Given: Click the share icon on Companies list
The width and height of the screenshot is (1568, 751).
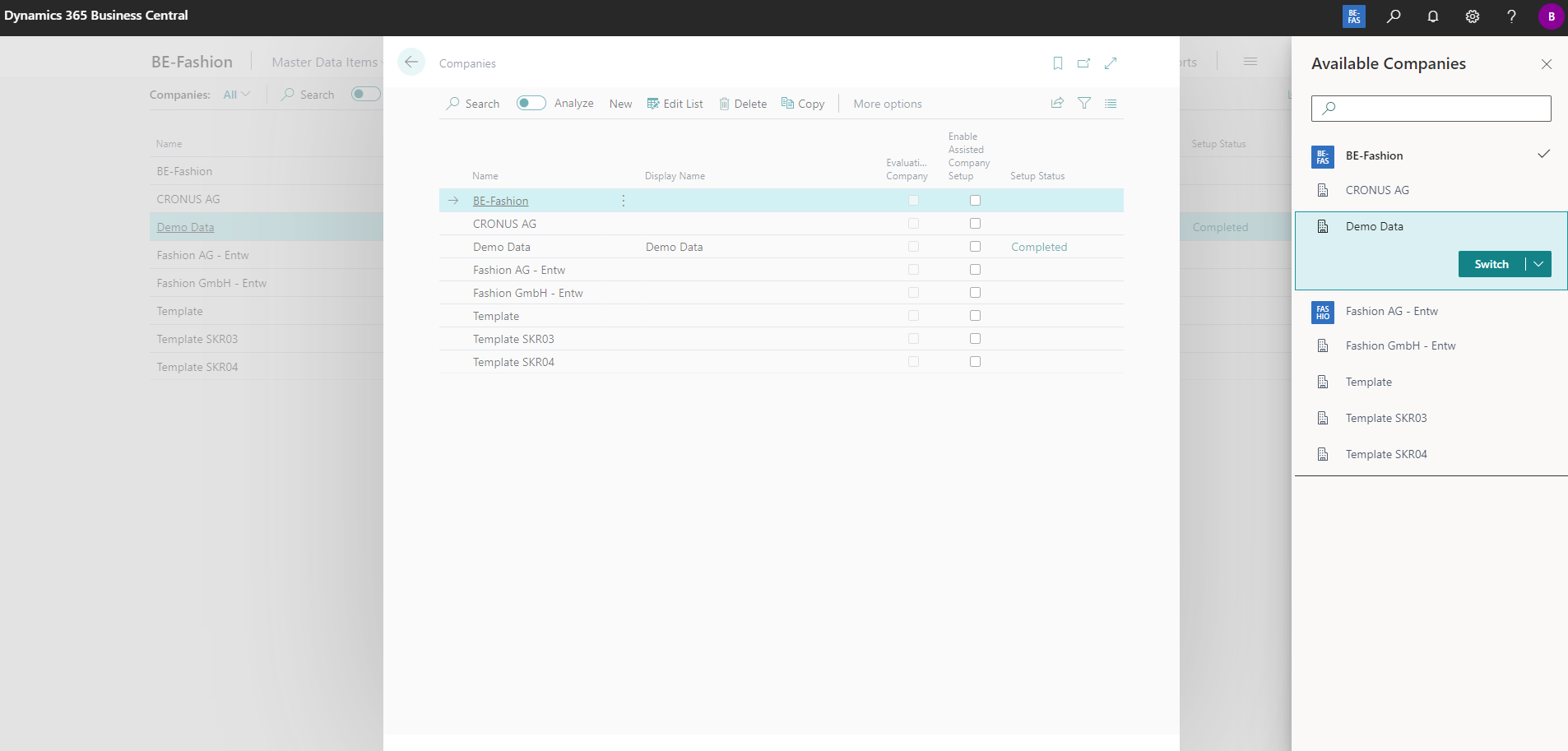Looking at the screenshot, I should 1055,103.
